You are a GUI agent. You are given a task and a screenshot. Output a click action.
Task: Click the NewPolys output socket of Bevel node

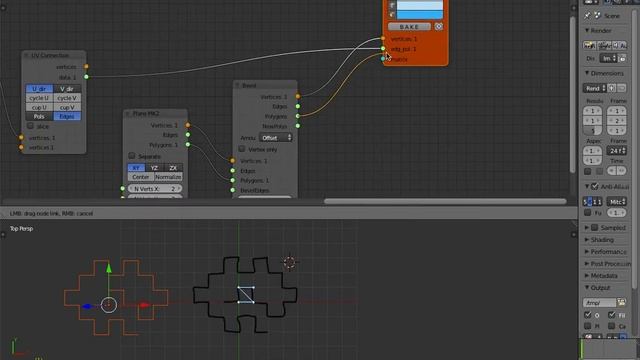coord(298,126)
